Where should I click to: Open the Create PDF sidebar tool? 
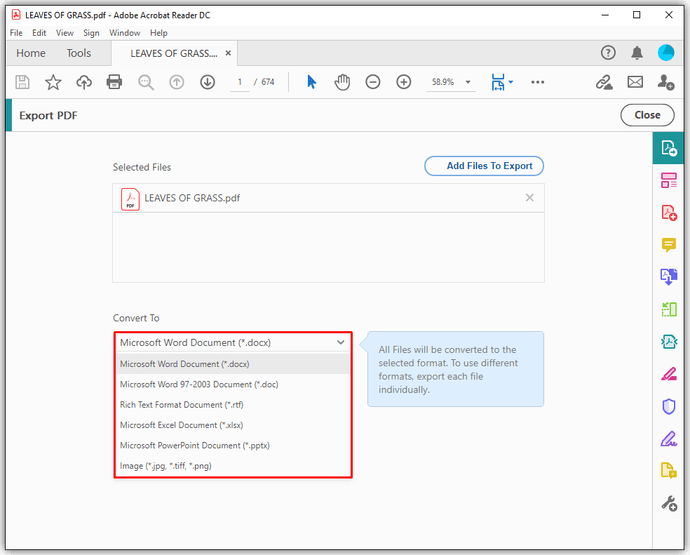point(668,213)
